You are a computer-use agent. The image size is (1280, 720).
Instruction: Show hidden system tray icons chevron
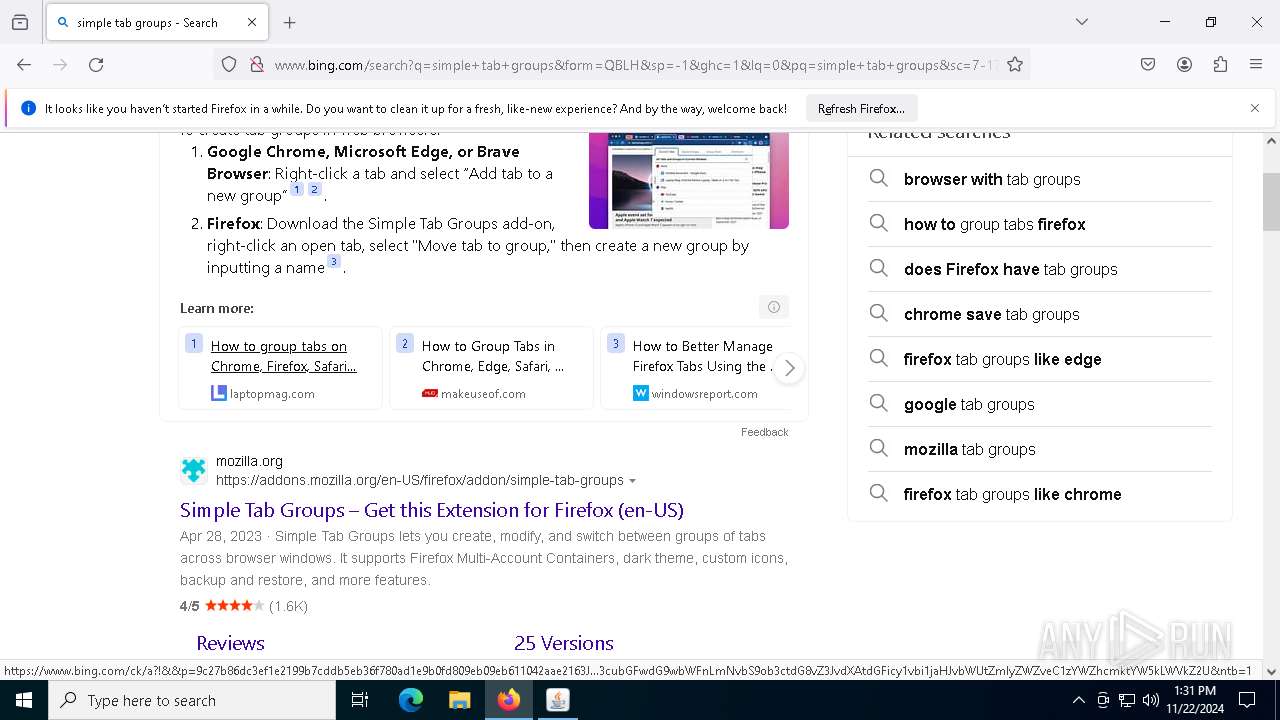pyautogui.click(x=1078, y=700)
